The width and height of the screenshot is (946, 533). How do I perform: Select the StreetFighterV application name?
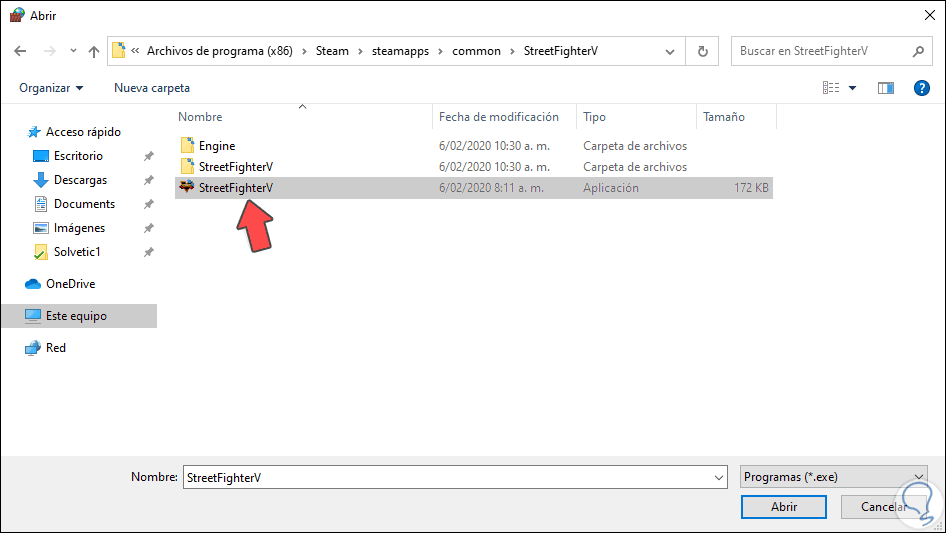[x=236, y=188]
